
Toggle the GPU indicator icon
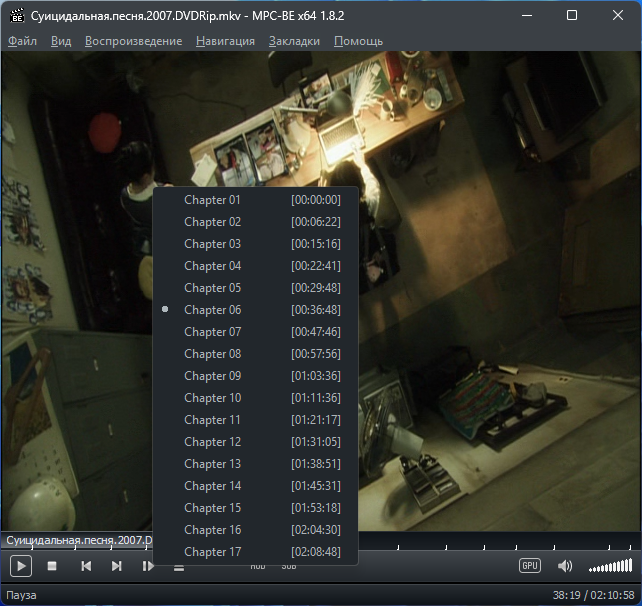530,566
